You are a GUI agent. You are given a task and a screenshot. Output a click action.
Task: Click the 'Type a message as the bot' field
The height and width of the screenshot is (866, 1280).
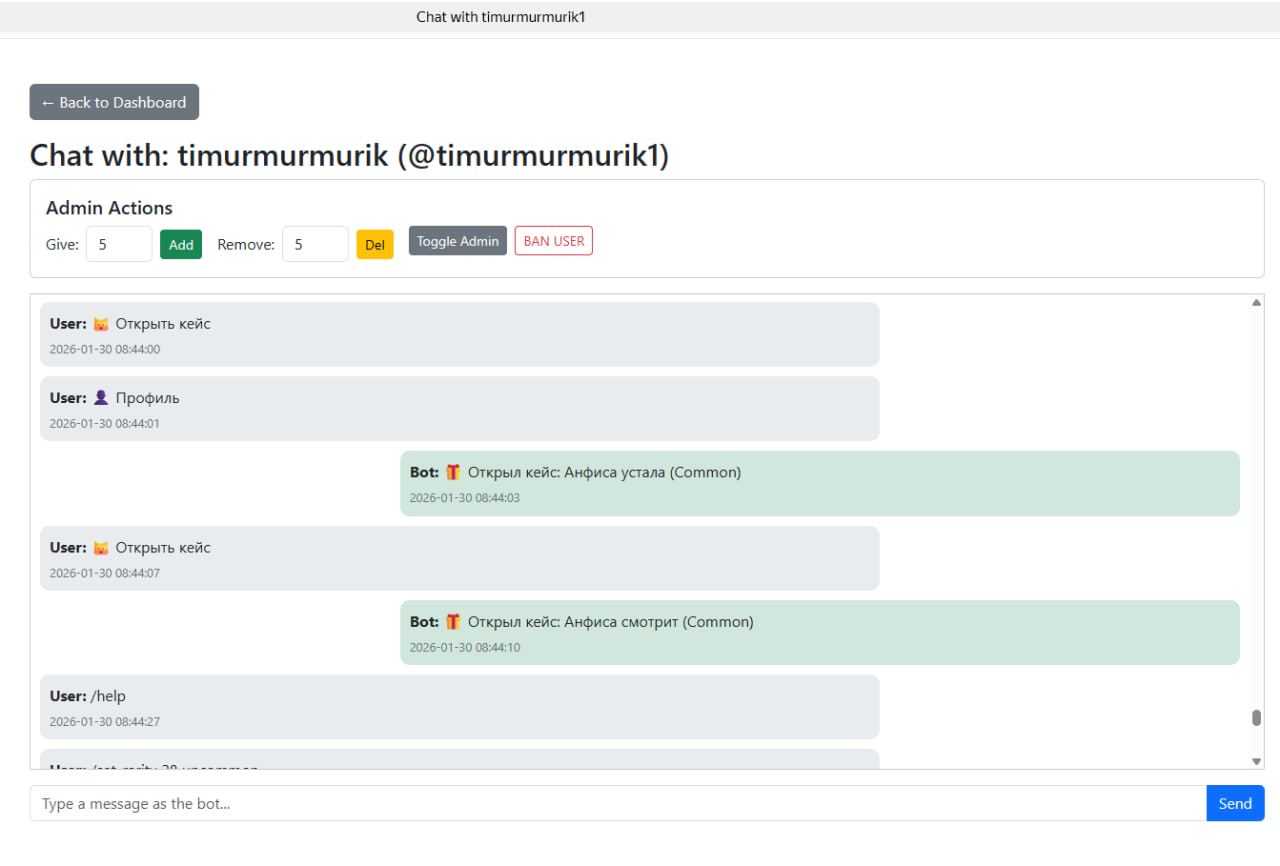(618, 803)
